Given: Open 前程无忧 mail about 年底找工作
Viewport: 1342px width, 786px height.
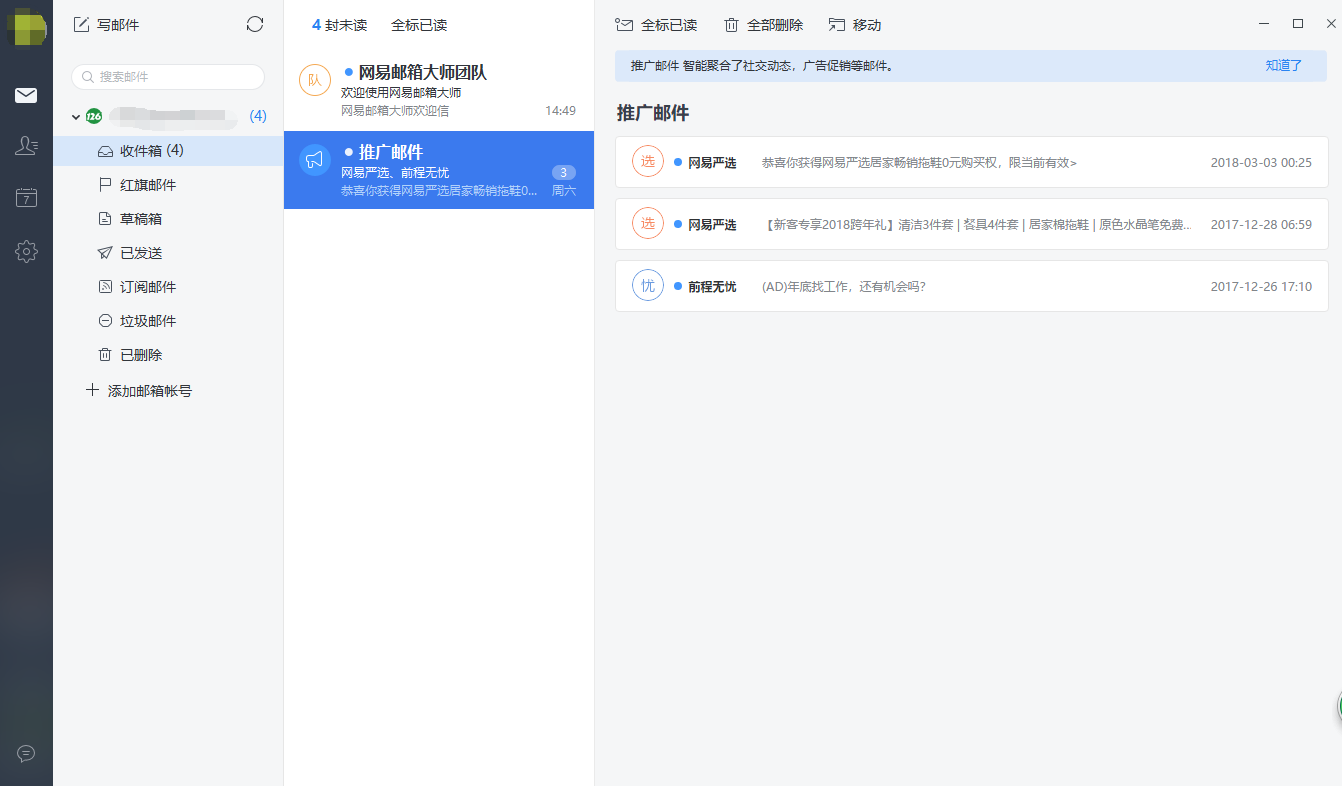Looking at the screenshot, I should pos(972,286).
